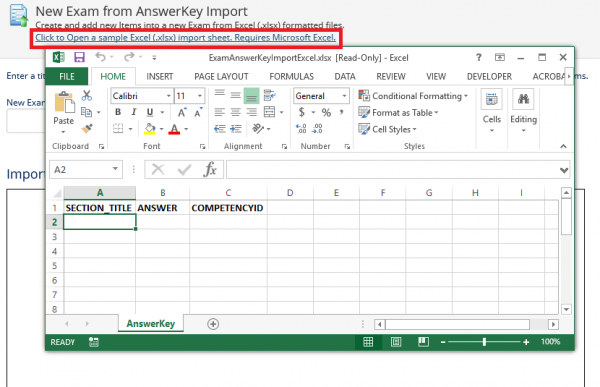Viewport: 600px width, 387px height.
Task: Click vertical scrollbar down arrow
Action: (566, 309)
